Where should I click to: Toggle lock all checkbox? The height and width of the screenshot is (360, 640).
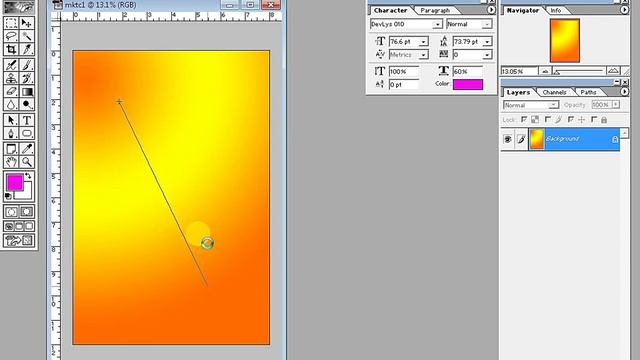pyautogui.click(x=594, y=120)
